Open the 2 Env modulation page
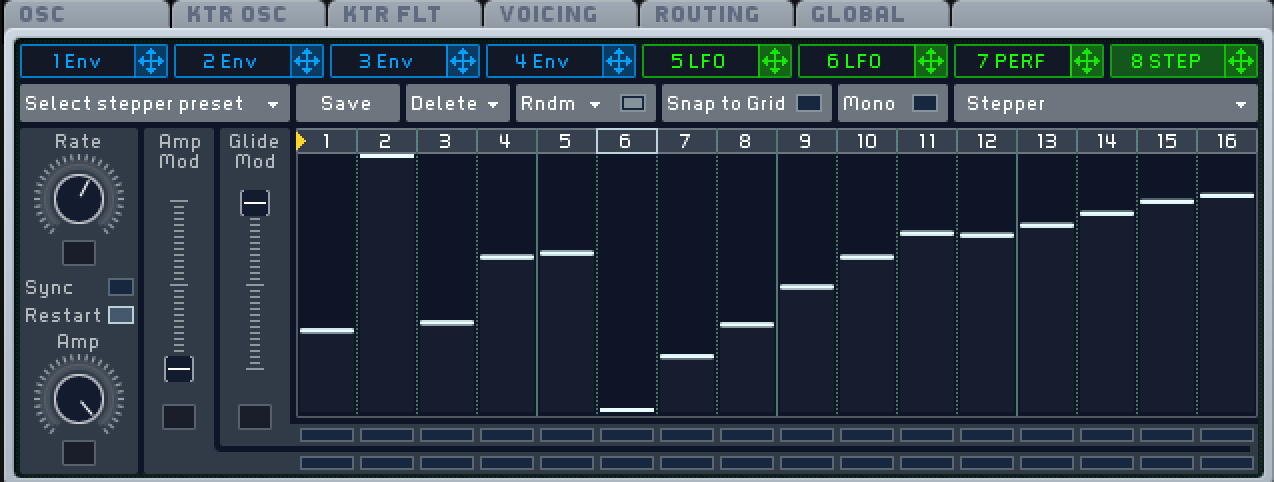This screenshot has height=482, width=1274. (233, 61)
